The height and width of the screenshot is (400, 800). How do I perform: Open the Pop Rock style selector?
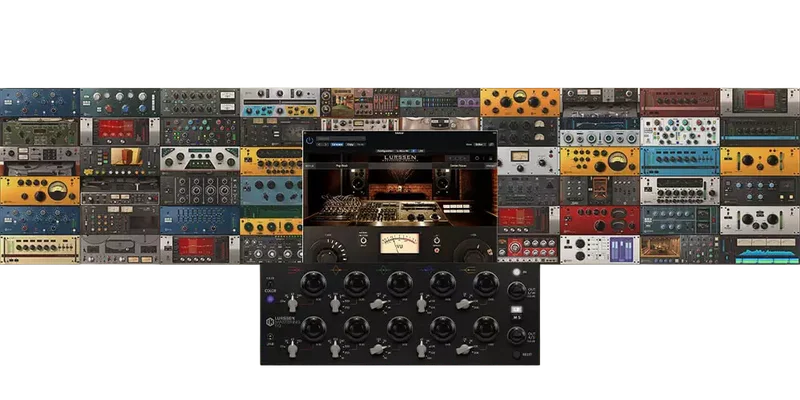click(342, 166)
